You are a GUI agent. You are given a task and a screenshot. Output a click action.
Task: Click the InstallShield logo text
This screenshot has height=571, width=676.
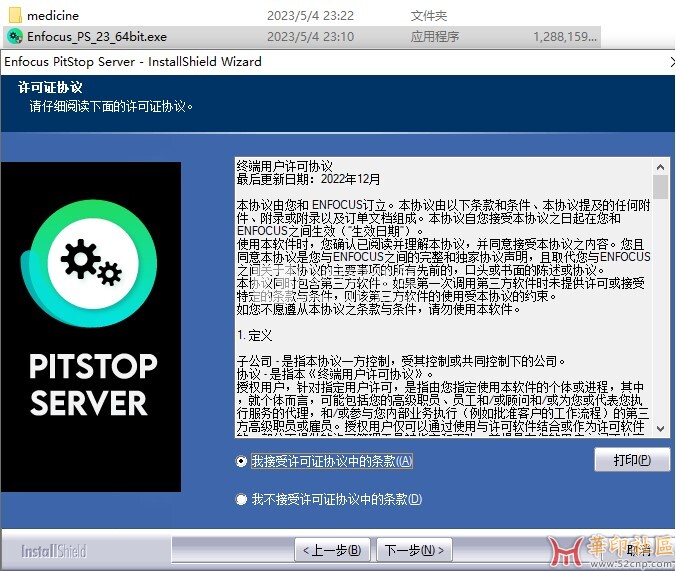tap(54, 551)
